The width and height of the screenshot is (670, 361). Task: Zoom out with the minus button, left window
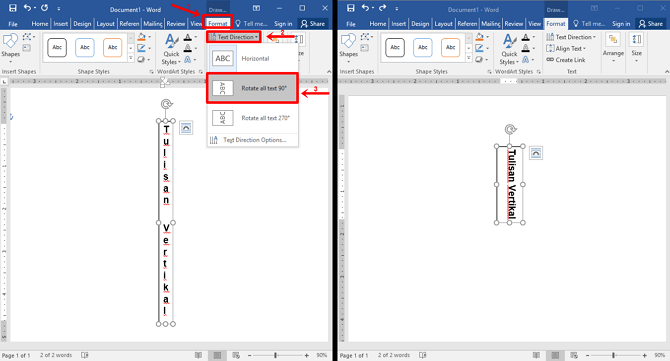[250, 355]
